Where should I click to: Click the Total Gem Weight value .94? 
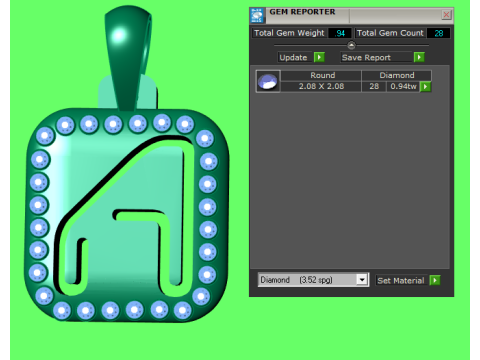pyautogui.click(x=340, y=33)
